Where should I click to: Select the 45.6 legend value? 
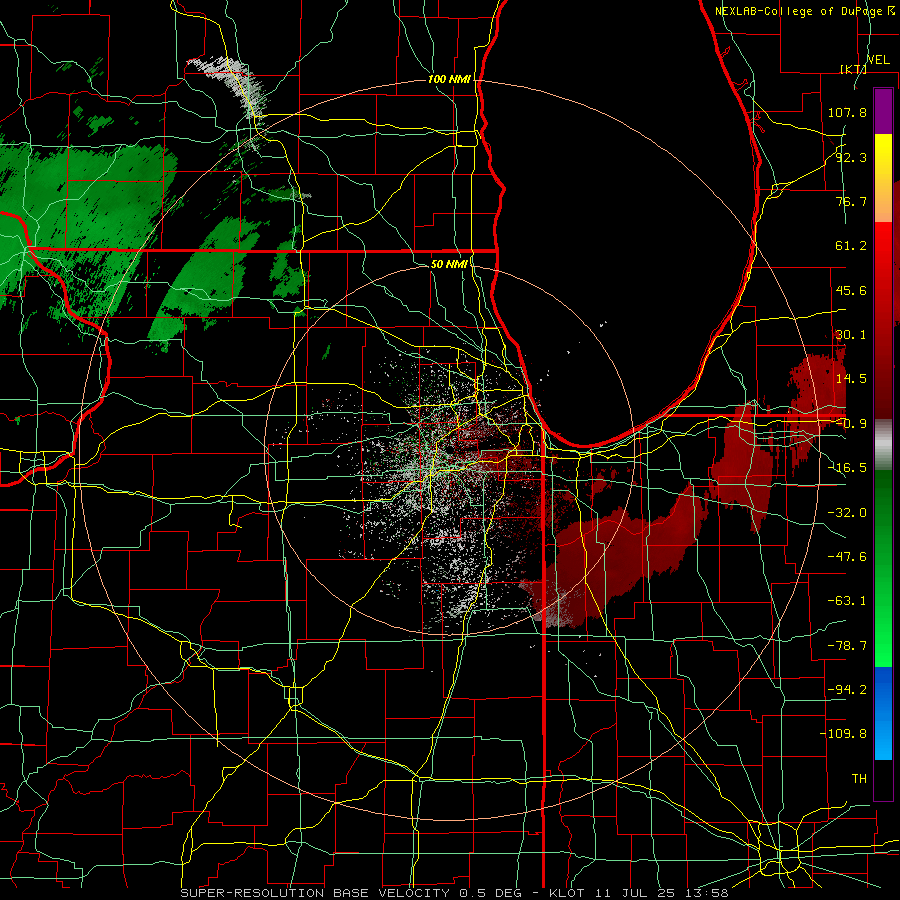(851, 290)
